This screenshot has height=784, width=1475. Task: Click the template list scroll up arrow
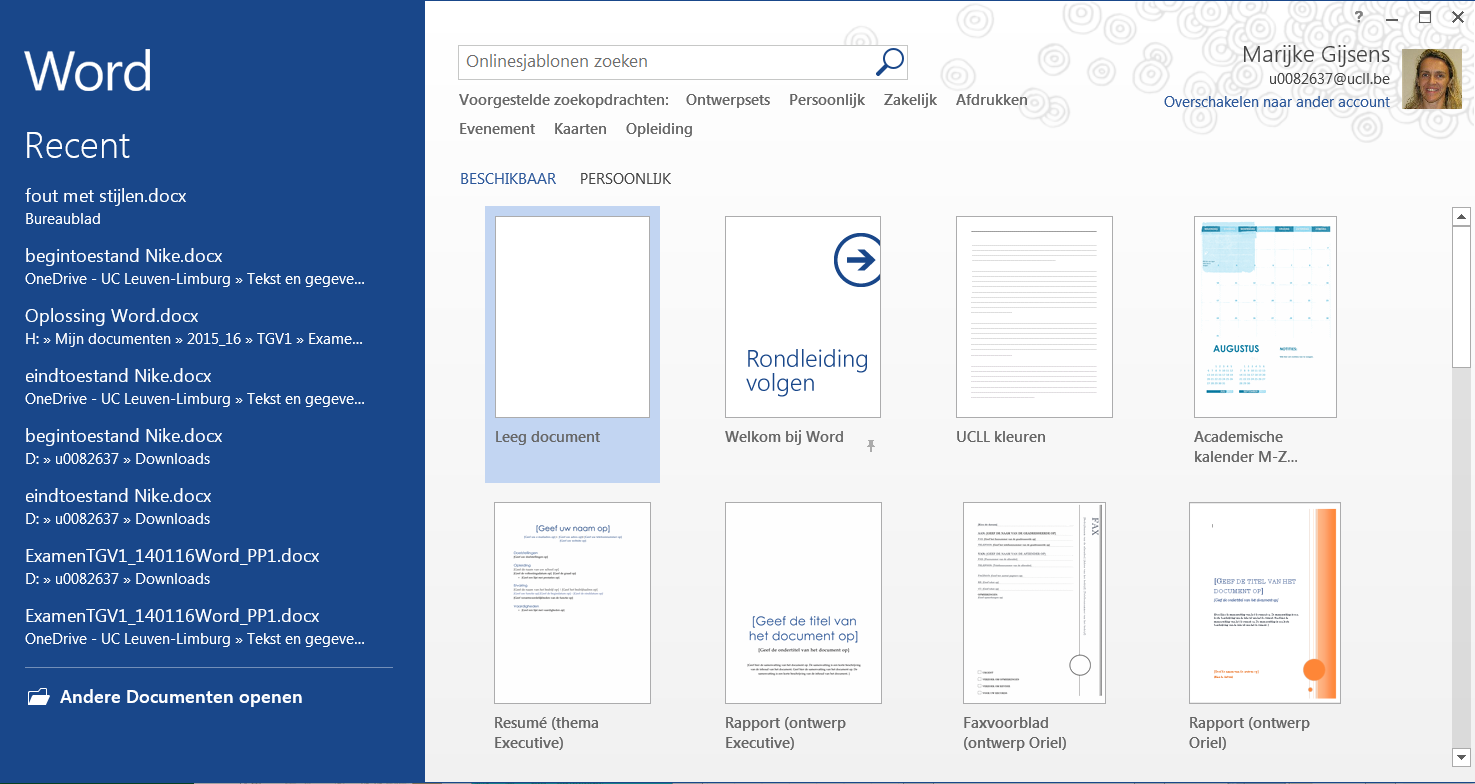[1461, 217]
